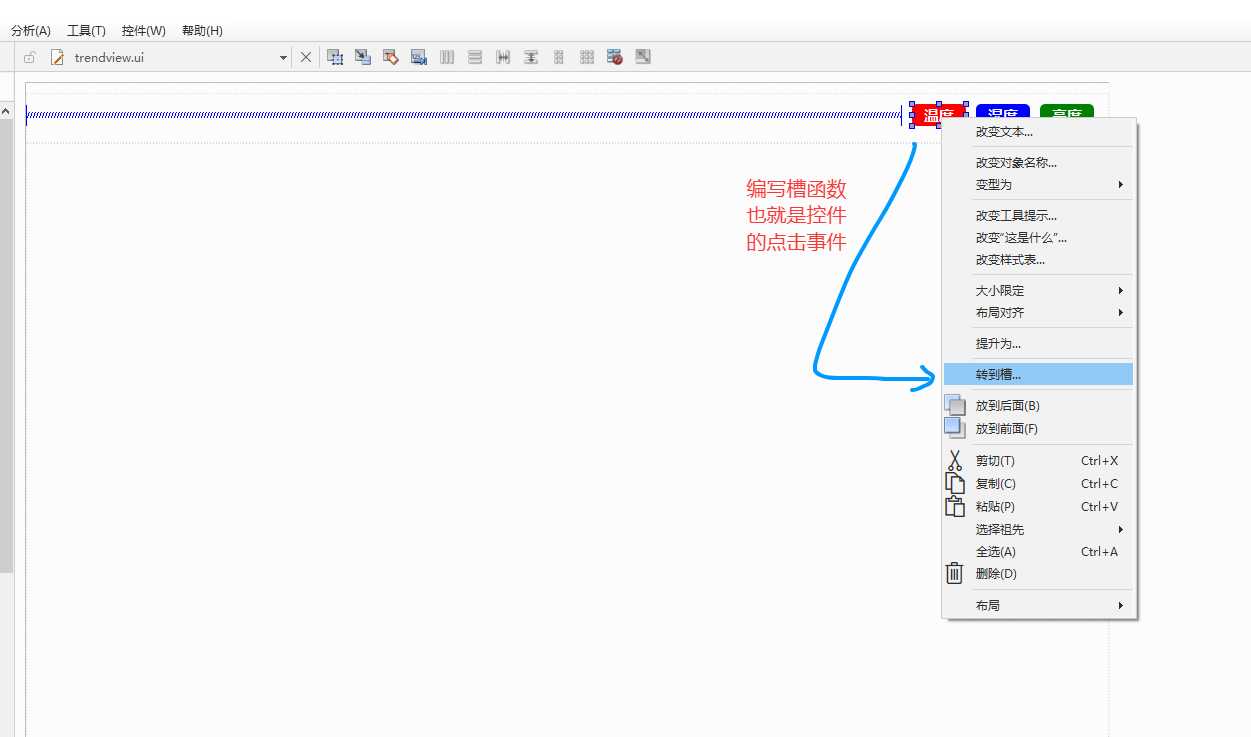Expand the 变型为 submenu
The width and height of the screenshot is (1251, 737).
[x=1039, y=184]
